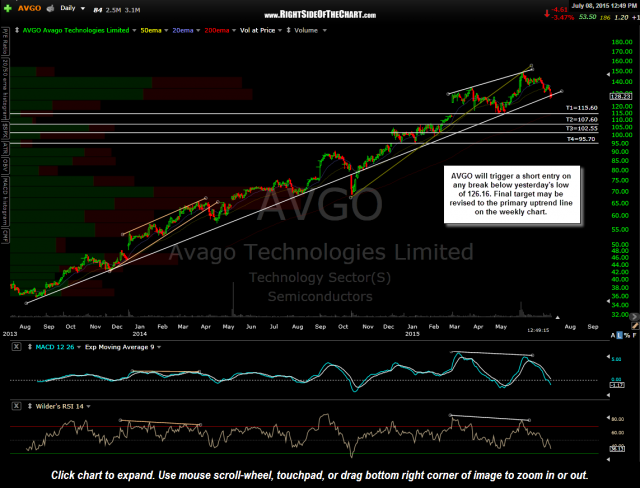Image resolution: width=640 pixels, height=488 pixels.
Task: Click the T2=107.60 target line label
Action: [581, 120]
